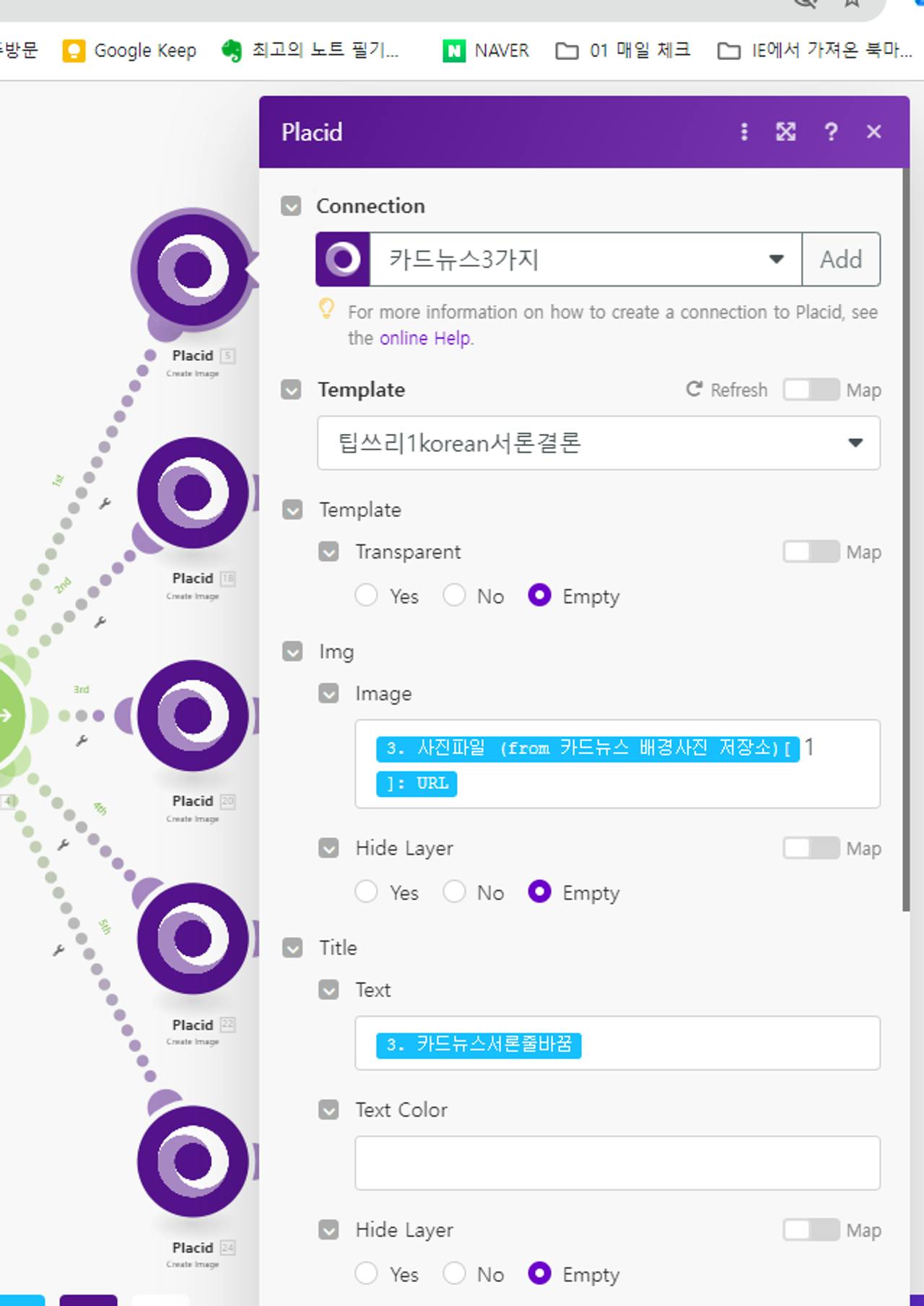
Task: Select Yes for Title Hide Layer
Action: pos(366,1274)
